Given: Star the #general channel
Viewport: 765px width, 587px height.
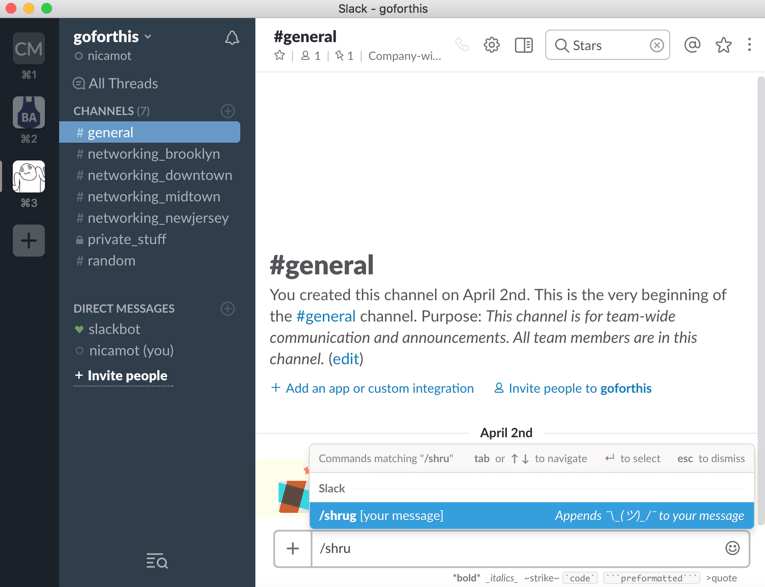Looking at the screenshot, I should click(x=280, y=56).
